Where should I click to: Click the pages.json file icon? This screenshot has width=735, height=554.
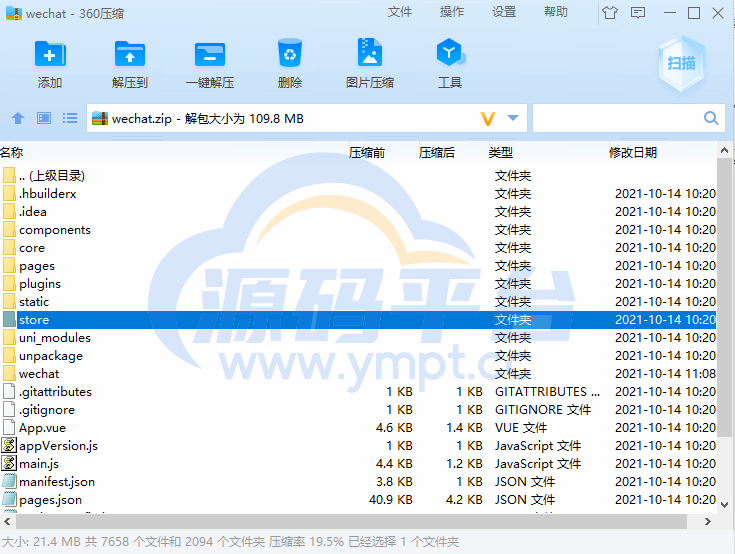(9, 500)
